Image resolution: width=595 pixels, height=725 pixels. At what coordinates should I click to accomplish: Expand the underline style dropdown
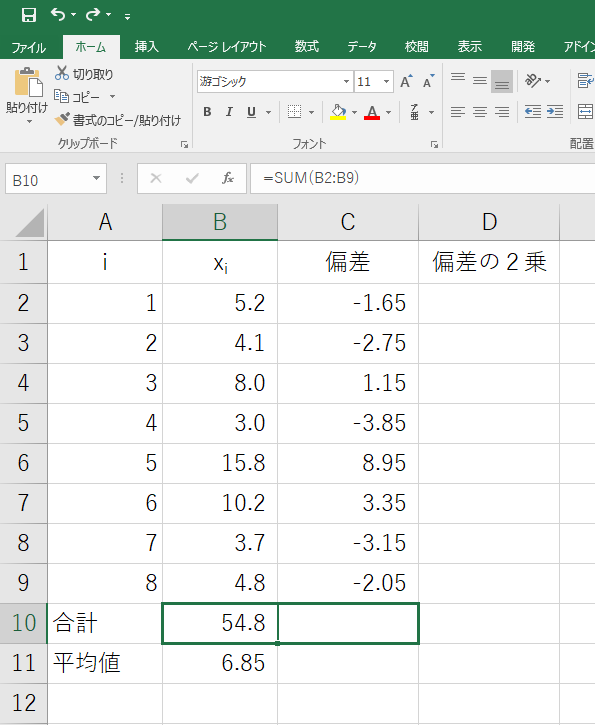268,112
